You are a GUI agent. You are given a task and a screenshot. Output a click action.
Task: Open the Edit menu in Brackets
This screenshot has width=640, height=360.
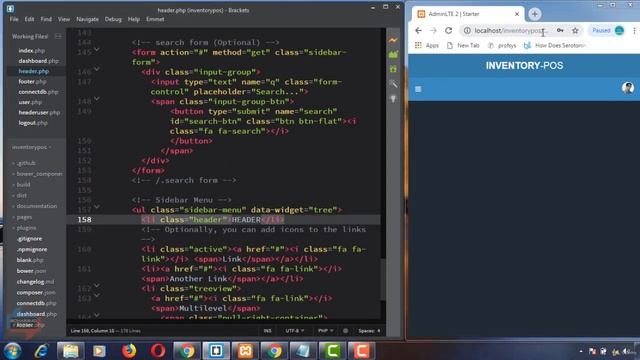click(x=29, y=19)
